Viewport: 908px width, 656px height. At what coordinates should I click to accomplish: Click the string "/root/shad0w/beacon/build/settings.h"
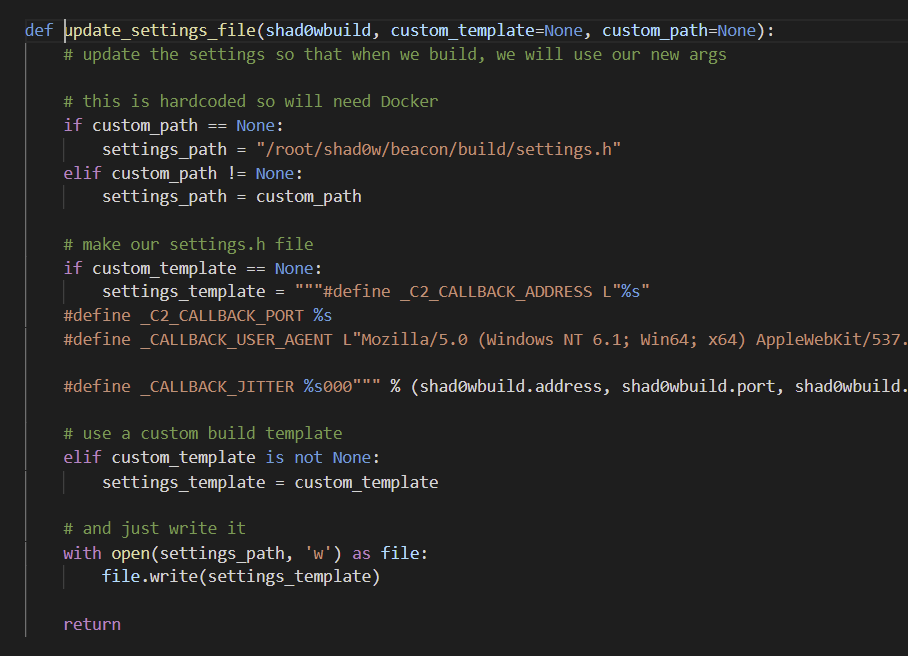[x=438, y=149]
